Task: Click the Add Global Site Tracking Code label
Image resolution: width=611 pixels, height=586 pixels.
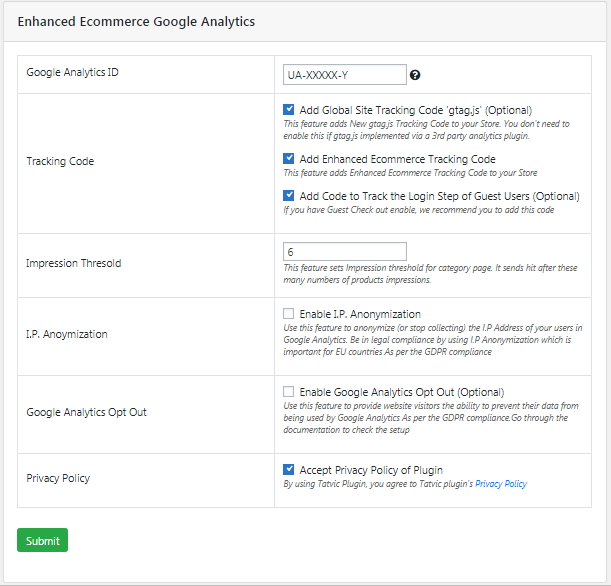Action: point(415,110)
